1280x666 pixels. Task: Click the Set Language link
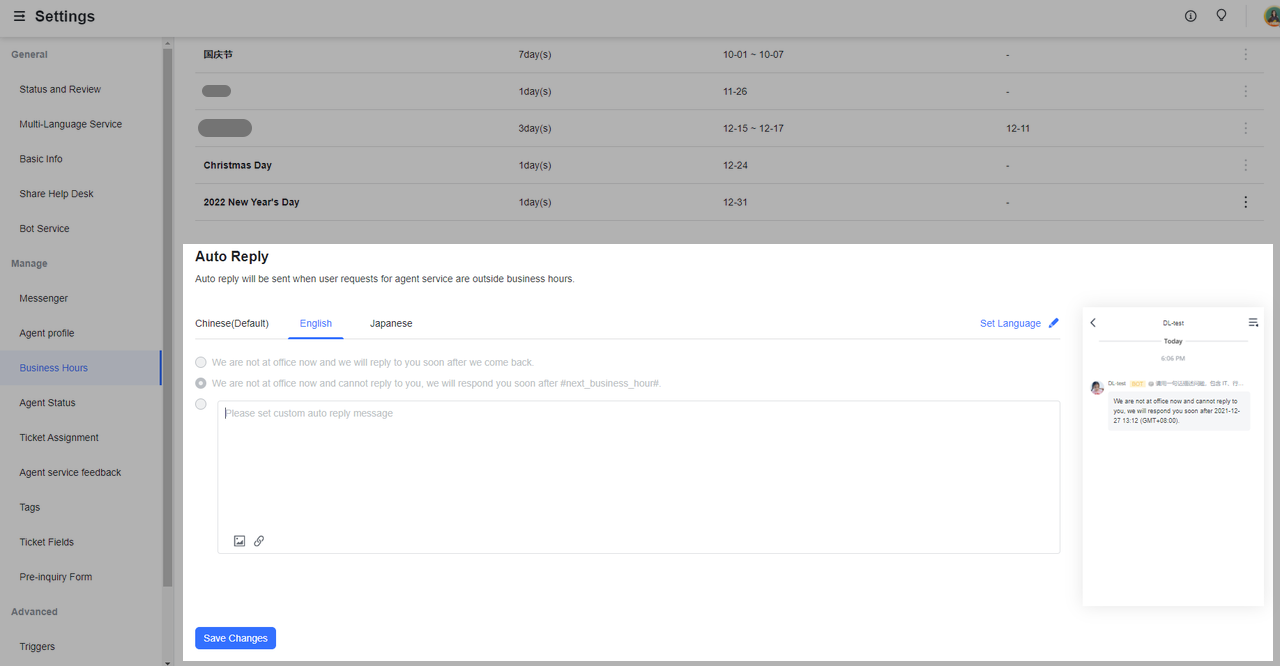point(1010,323)
